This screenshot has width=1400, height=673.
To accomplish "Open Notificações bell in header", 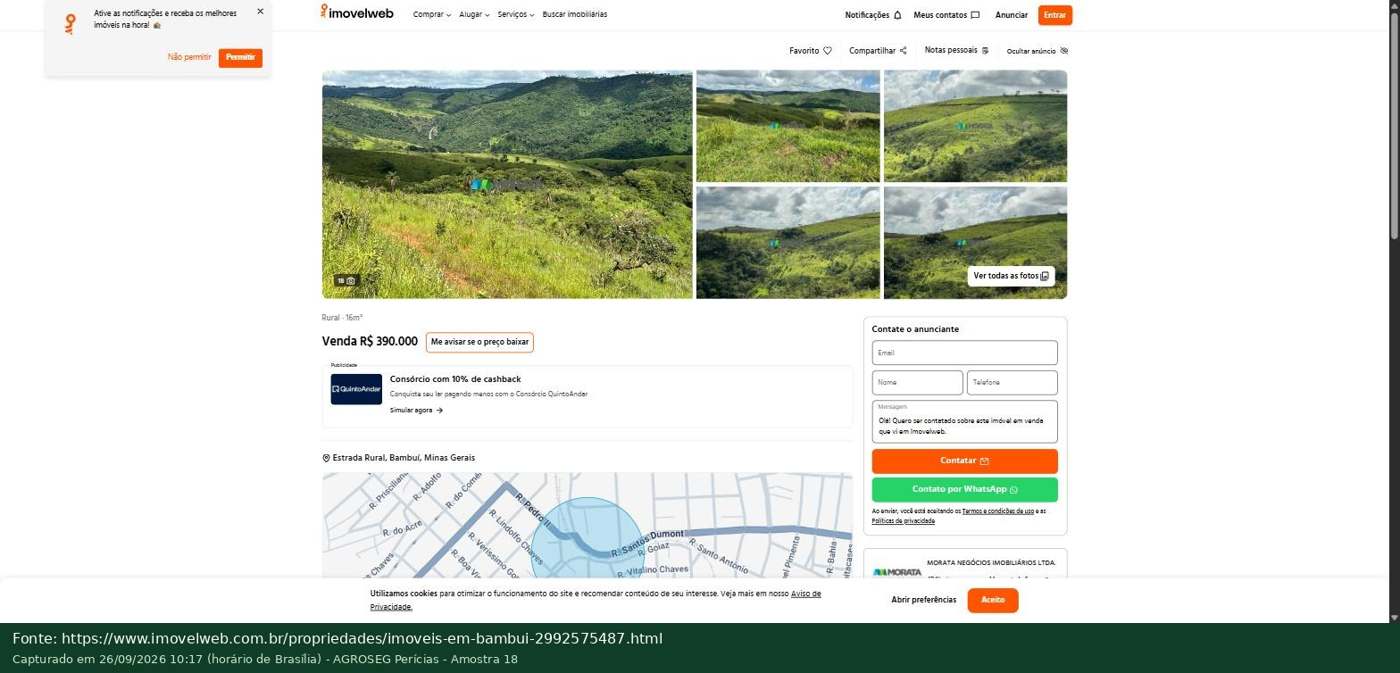I will pos(873,15).
